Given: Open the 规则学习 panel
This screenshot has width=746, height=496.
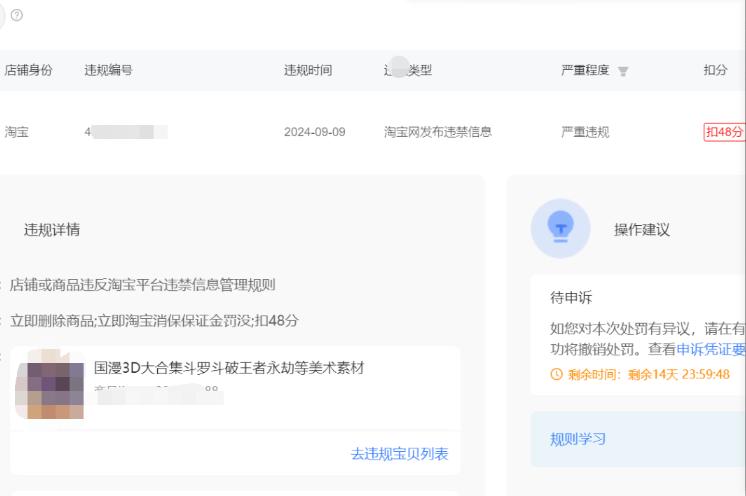Looking at the screenshot, I should pyautogui.click(x=578, y=439).
